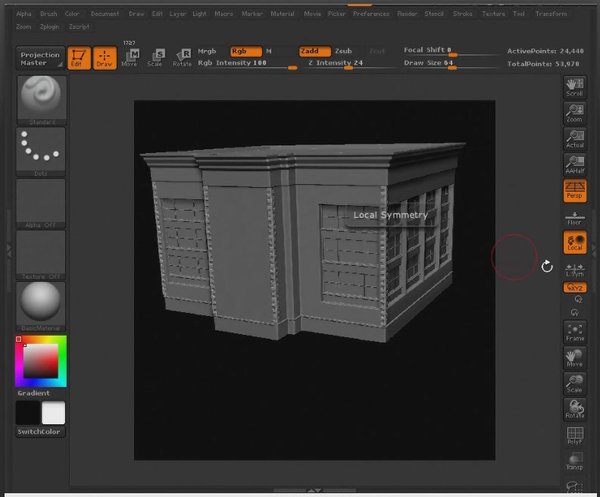Open the Dots stroke picker
The height and width of the screenshot is (497, 600).
tap(41, 150)
